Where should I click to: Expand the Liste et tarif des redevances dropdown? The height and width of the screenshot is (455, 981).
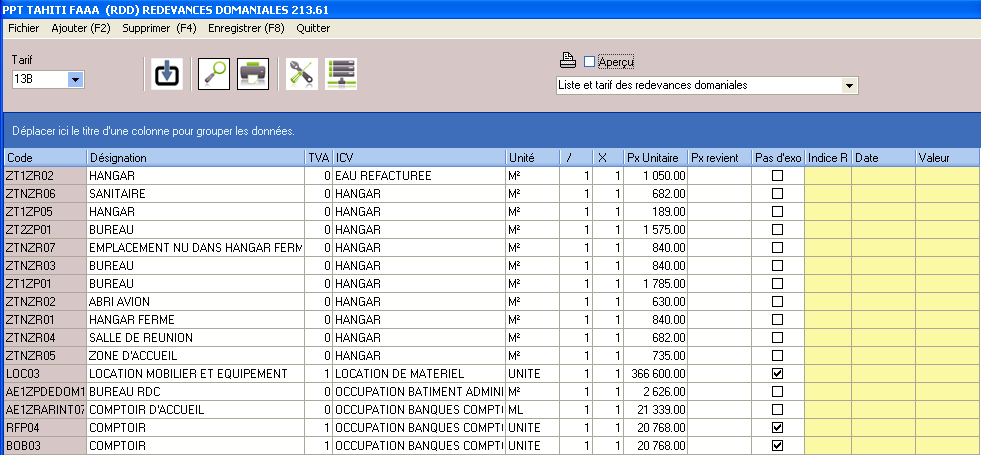[x=850, y=86]
